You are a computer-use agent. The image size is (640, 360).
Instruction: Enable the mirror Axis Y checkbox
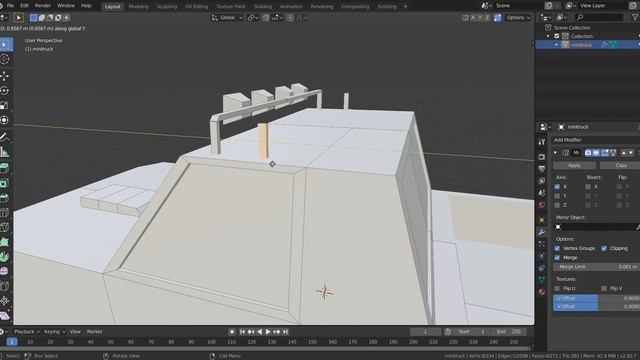(557, 196)
